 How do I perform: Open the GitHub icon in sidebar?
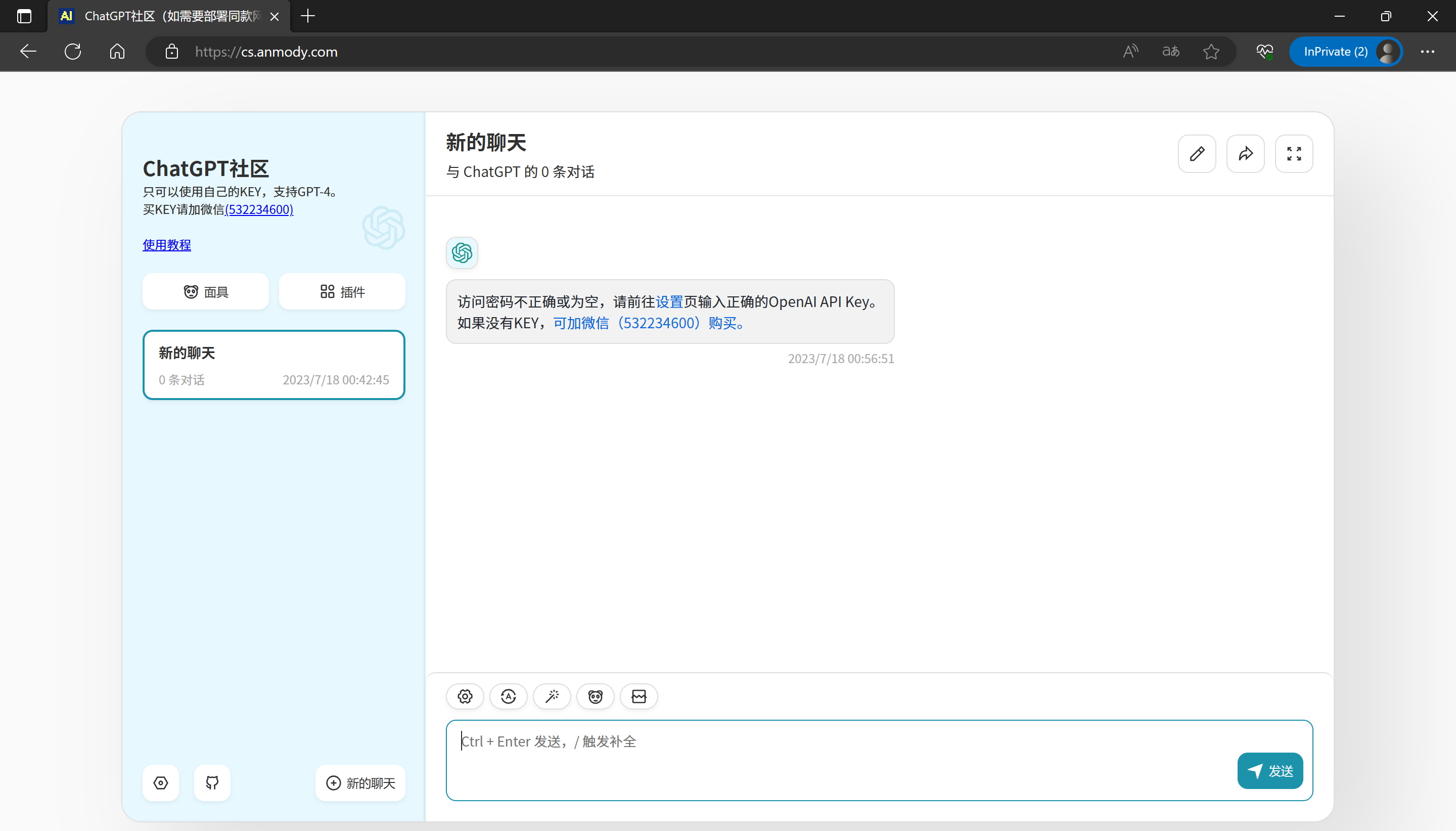pos(212,782)
